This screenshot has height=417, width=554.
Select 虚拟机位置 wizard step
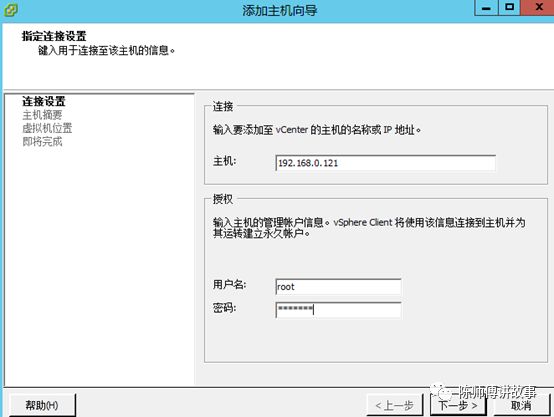(x=47, y=128)
